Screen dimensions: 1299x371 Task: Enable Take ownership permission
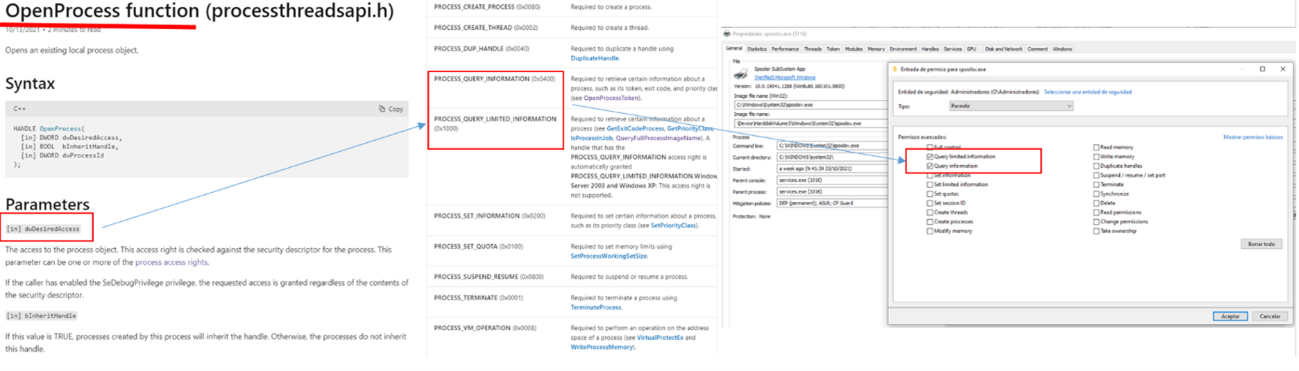tap(1097, 231)
